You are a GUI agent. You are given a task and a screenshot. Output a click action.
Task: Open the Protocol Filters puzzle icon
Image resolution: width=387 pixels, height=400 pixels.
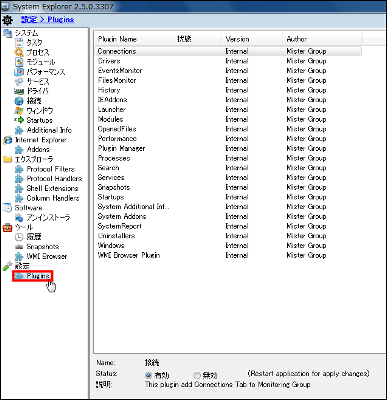click(x=19, y=169)
